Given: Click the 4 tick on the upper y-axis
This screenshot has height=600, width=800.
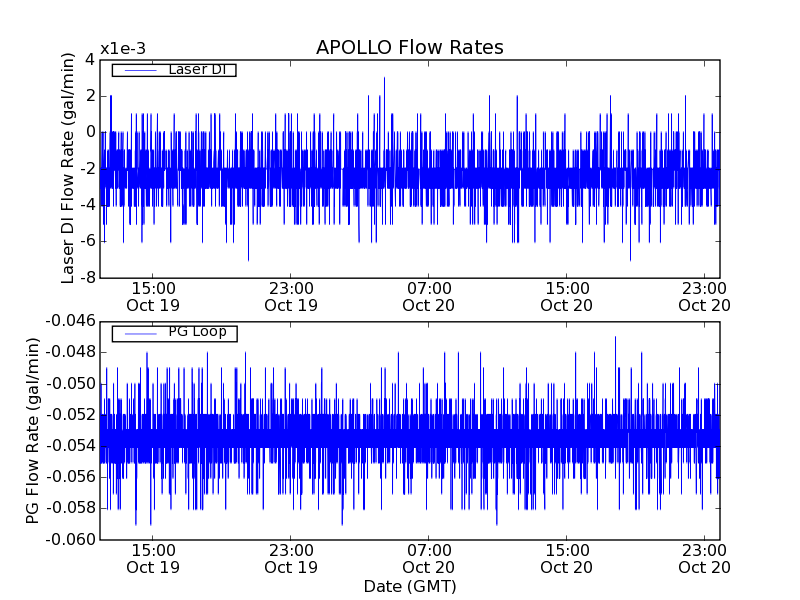Looking at the screenshot, I should (89, 59).
